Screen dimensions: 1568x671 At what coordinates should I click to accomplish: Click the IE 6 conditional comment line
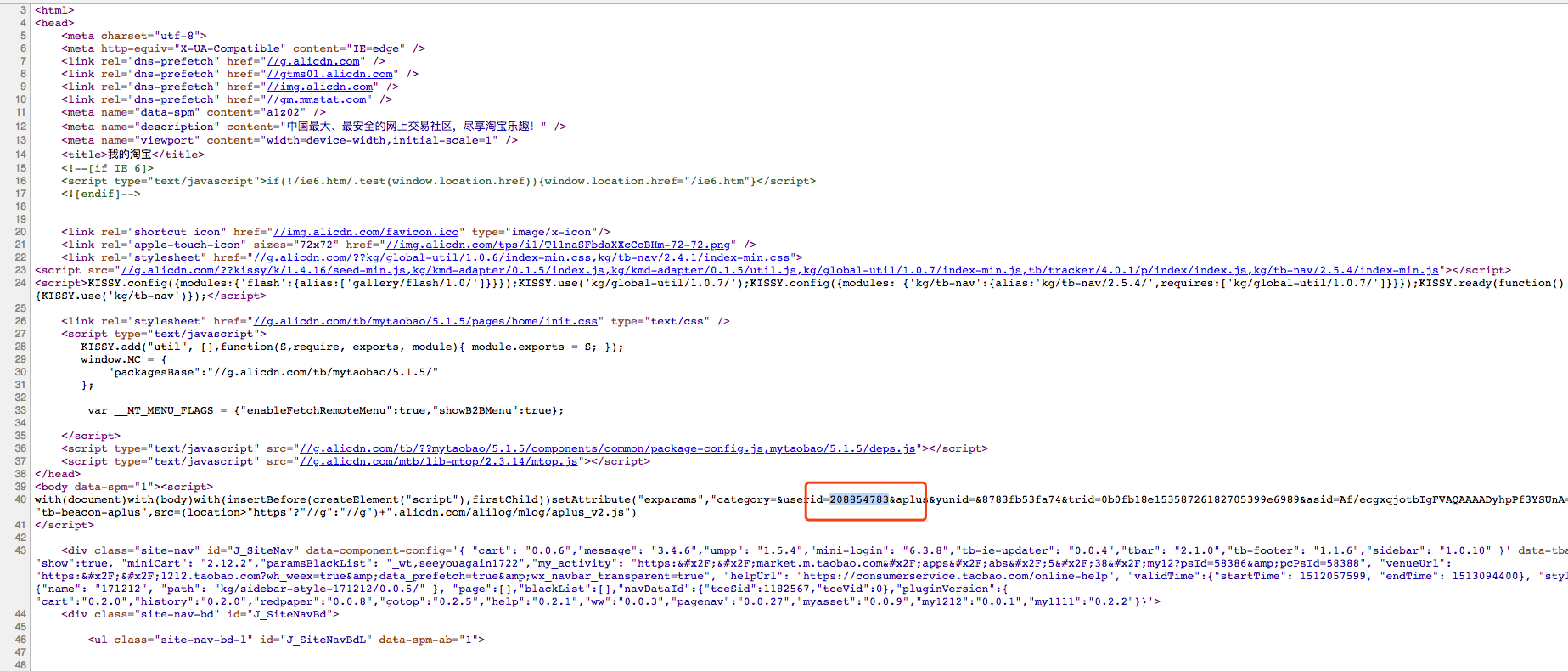108,168
